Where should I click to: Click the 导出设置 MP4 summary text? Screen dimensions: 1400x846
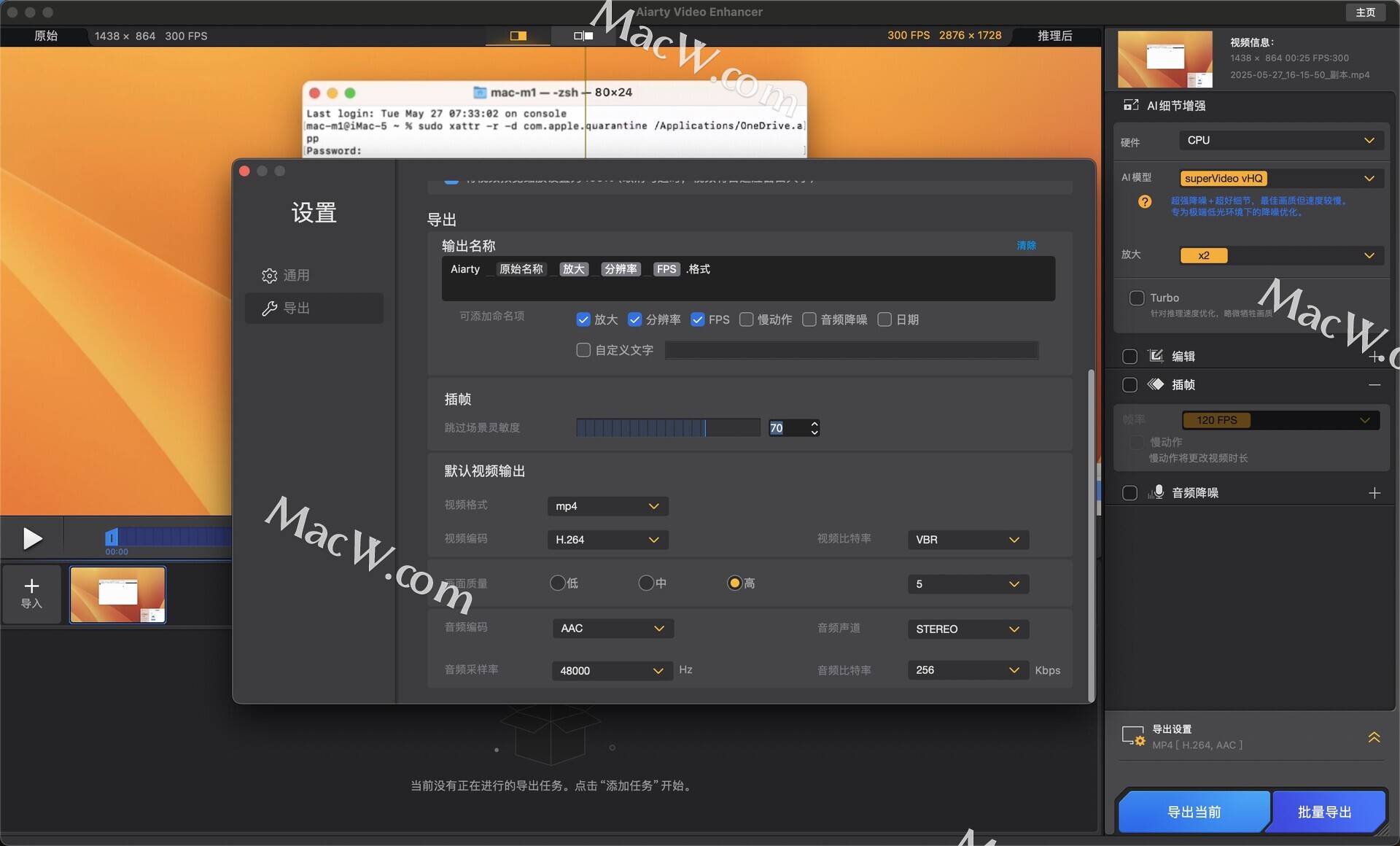coord(1197,745)
